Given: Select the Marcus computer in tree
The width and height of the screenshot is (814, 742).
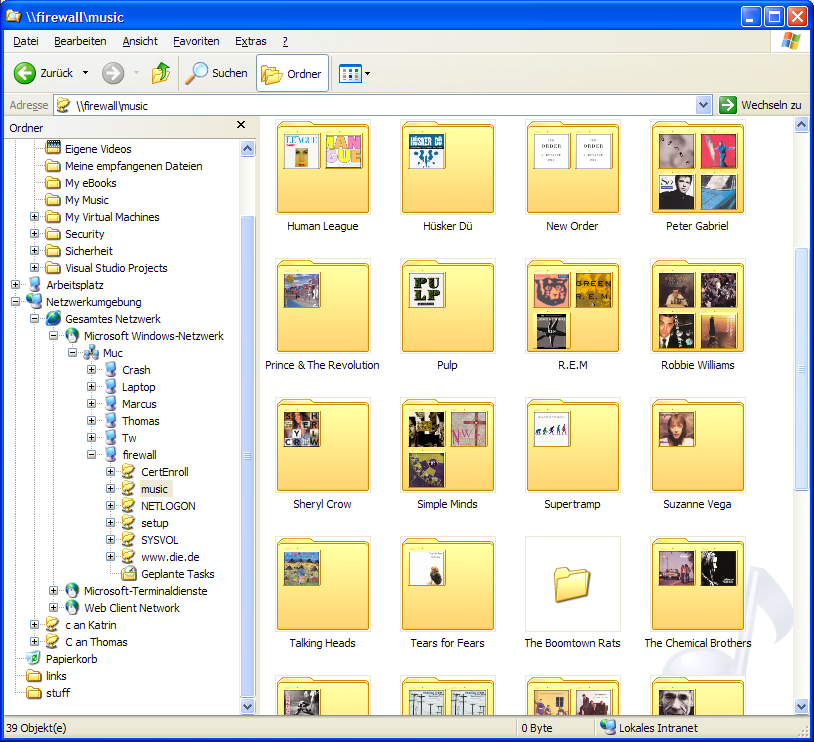Looking at the screenshot, I should coord(139,404).
